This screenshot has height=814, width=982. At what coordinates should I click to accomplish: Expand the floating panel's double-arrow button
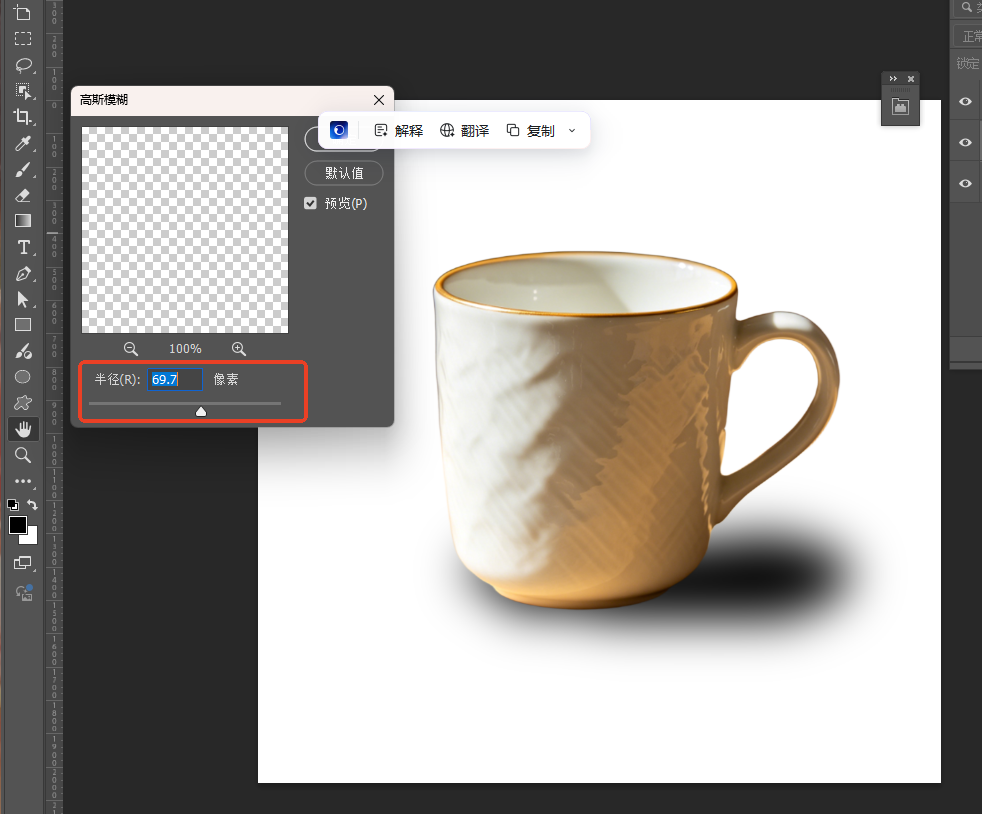coord(893,78)
